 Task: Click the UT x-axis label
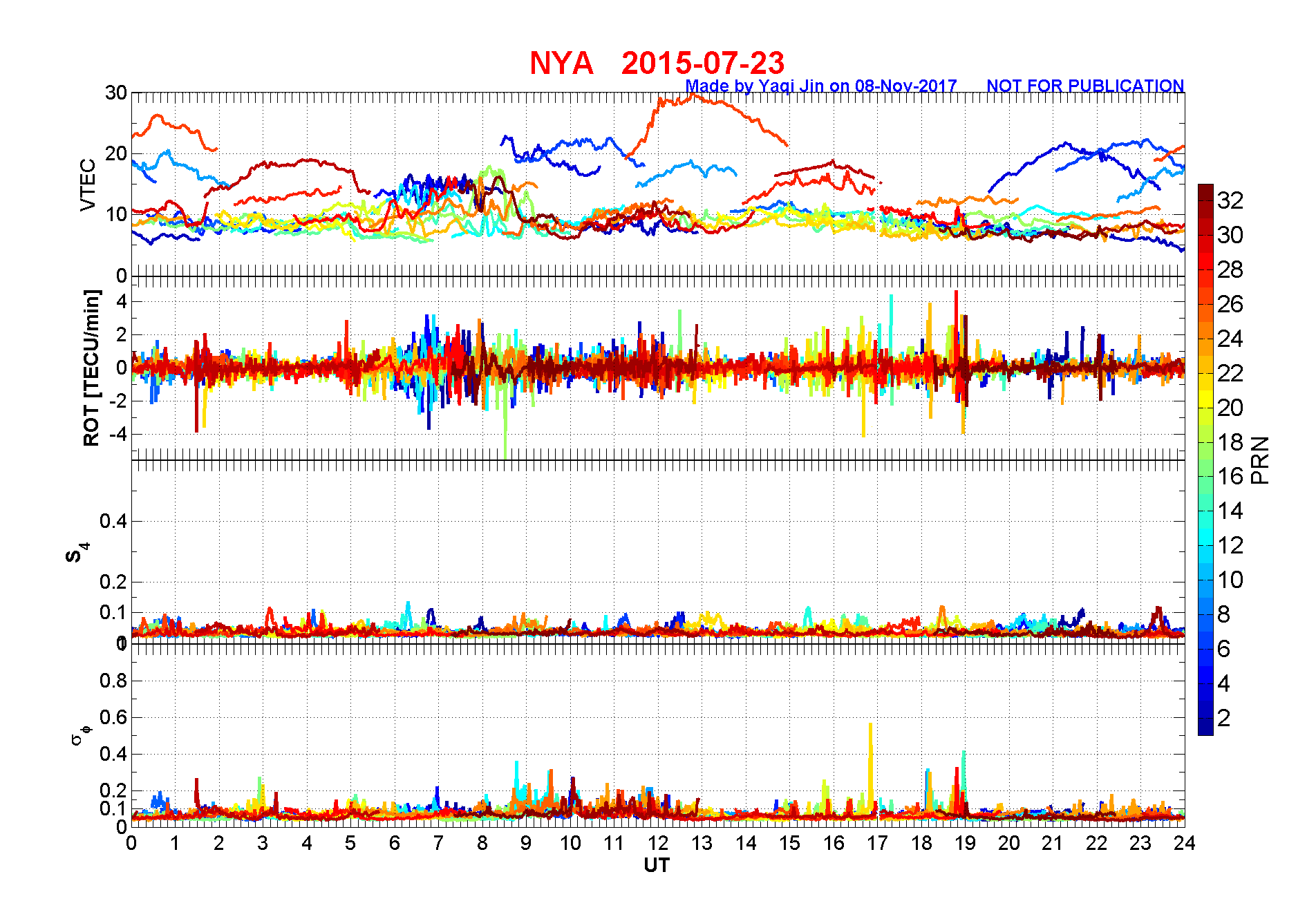[657, 865]
